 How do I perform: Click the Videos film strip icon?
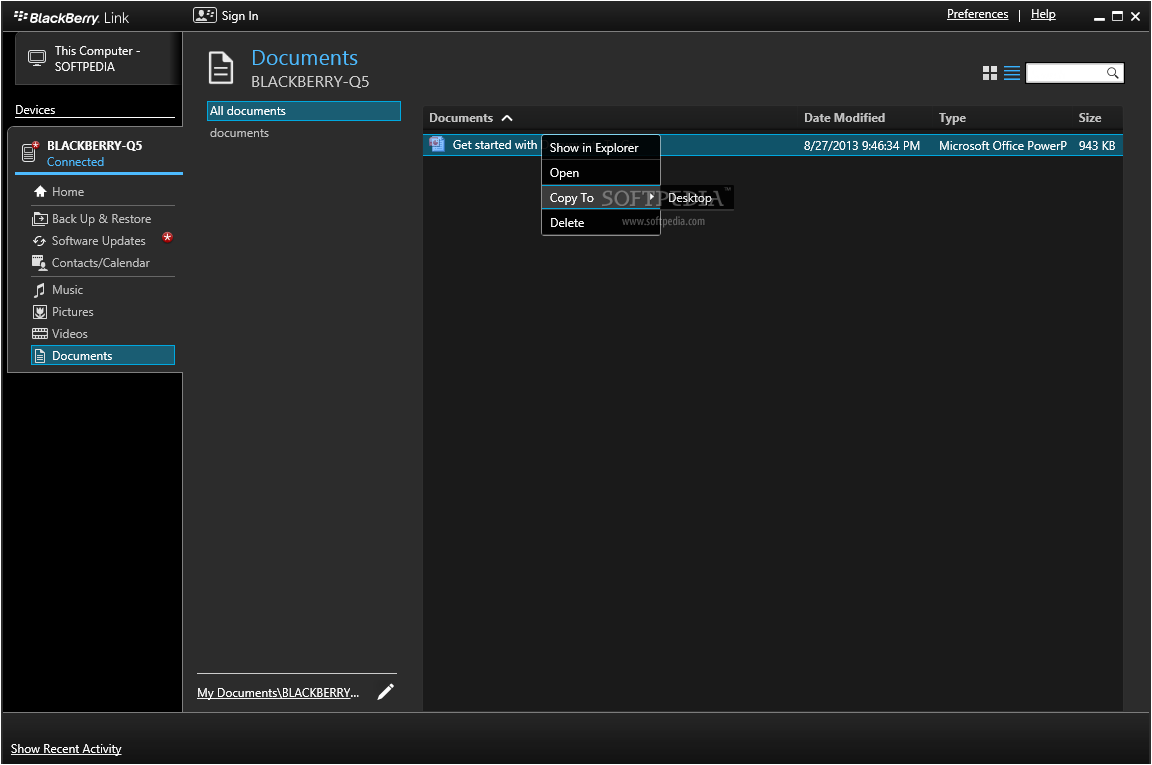pyautogui.click(x=40, y=334)
